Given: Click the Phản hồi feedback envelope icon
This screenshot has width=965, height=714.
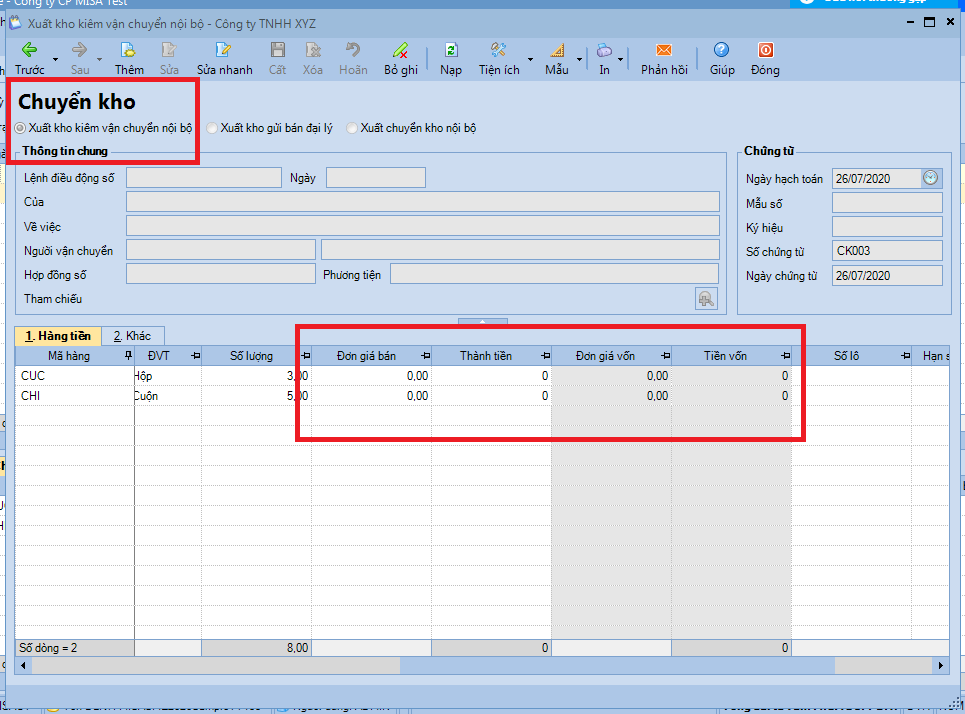Looking at the screenshot, I should [663, 50].
